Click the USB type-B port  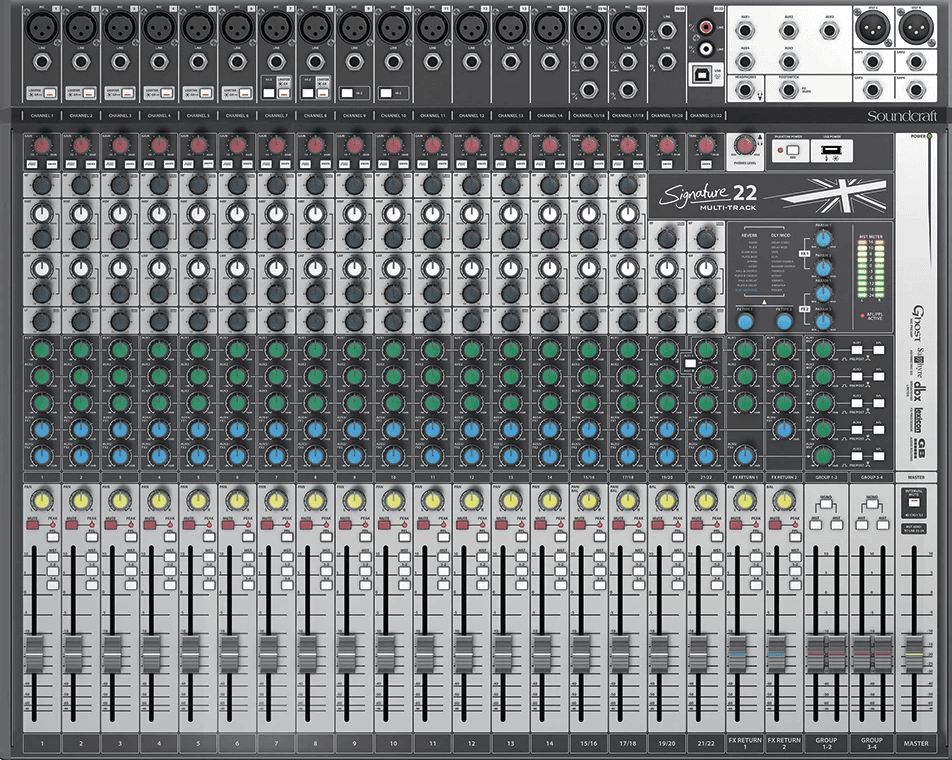[702, 75]
